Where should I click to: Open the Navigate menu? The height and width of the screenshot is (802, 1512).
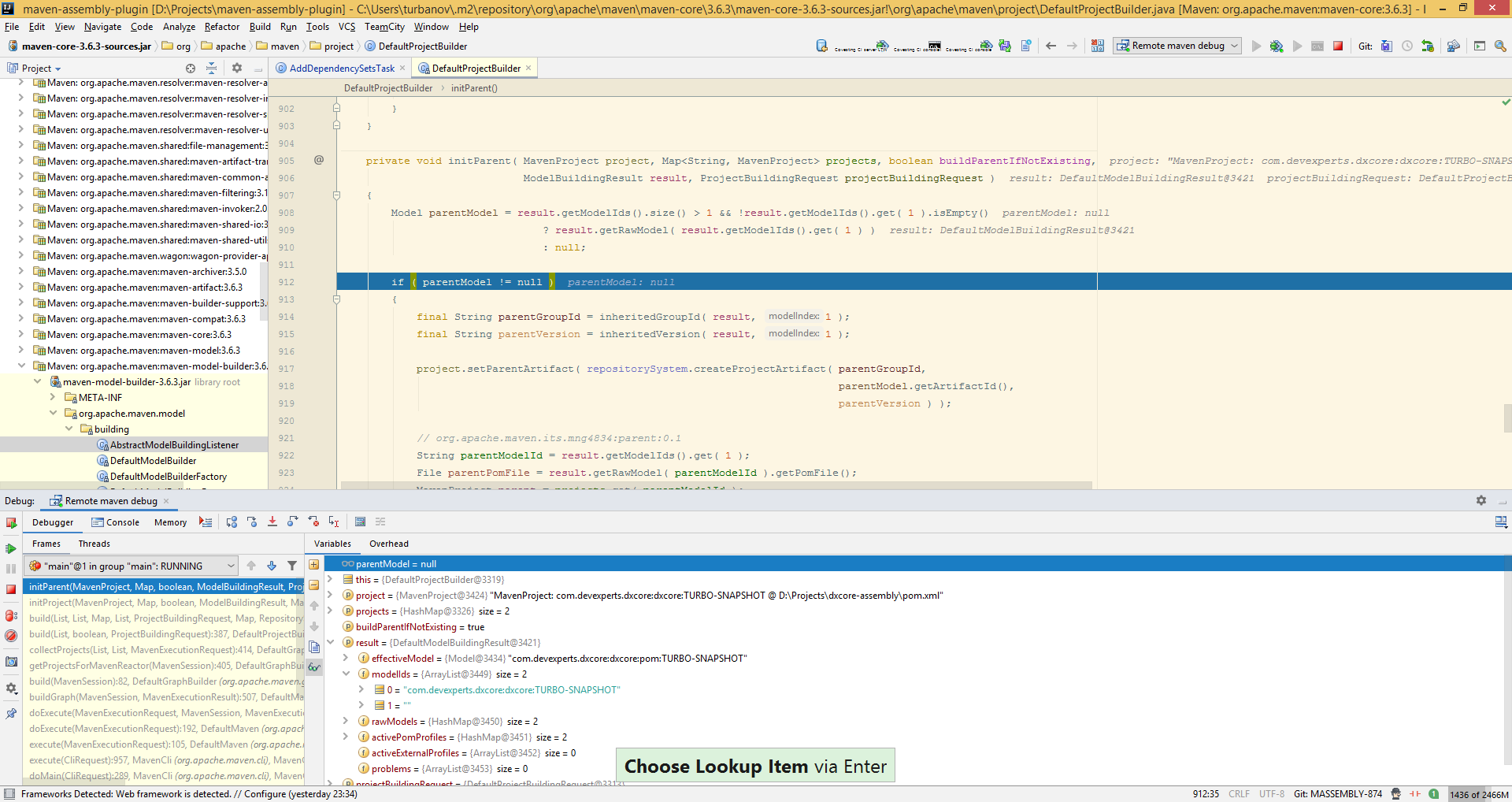click(102, 27)
